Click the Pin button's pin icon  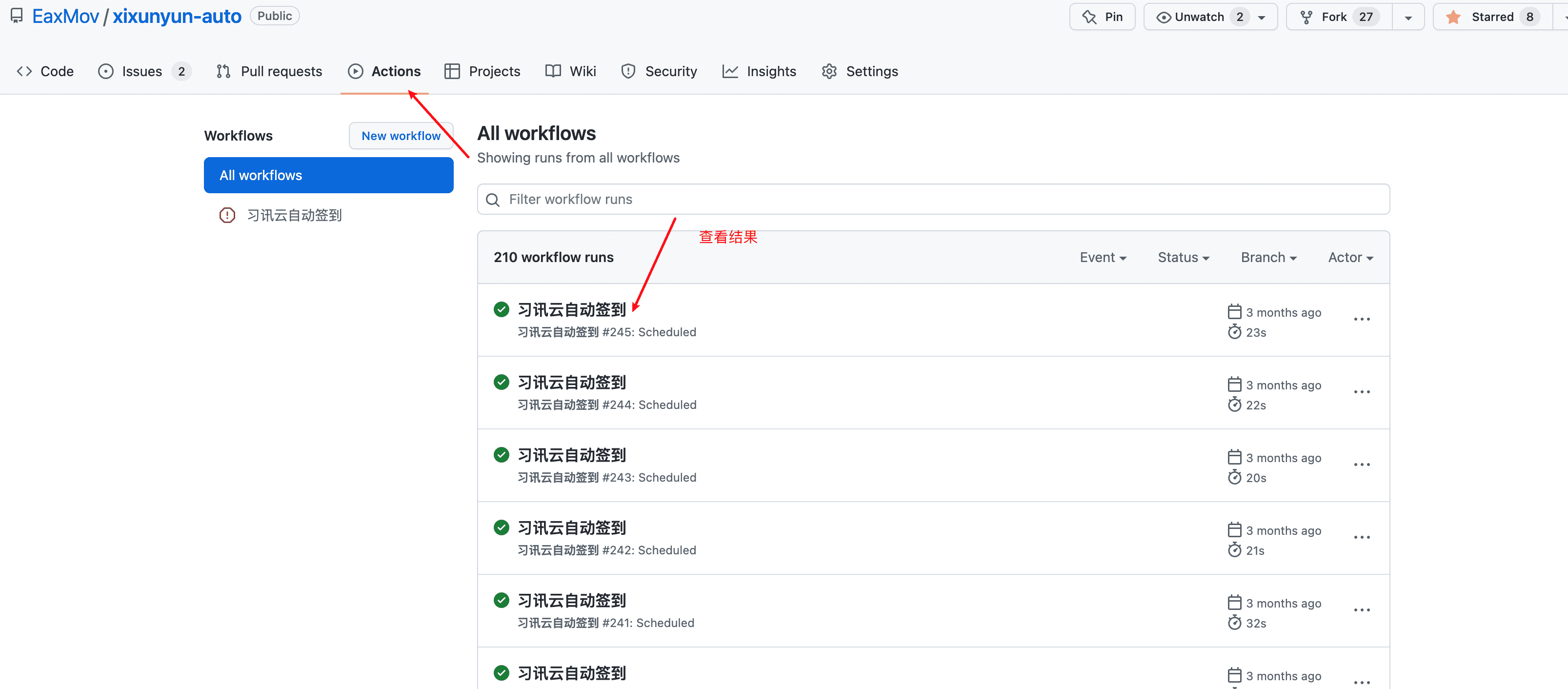(1089, 17)
